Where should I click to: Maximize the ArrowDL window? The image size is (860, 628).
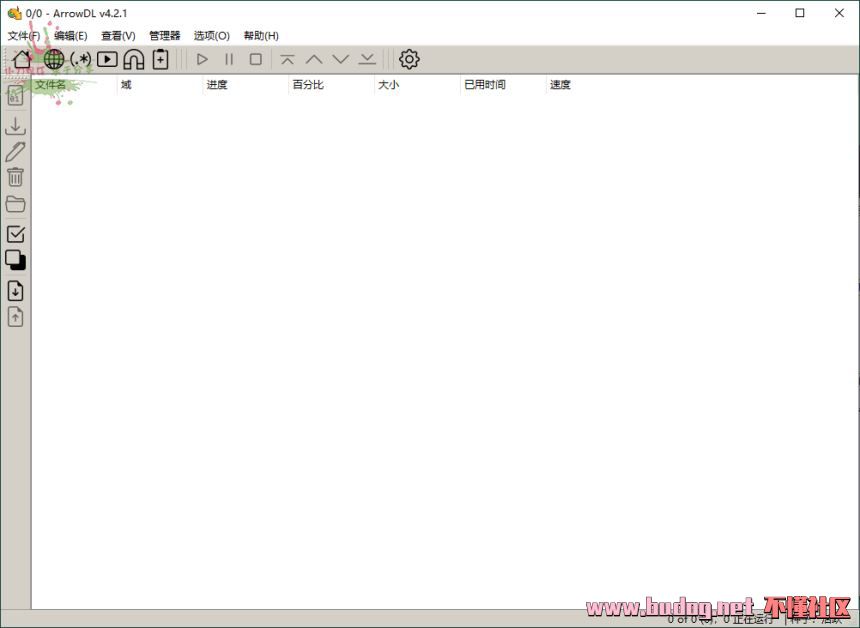pyautogui.click(x=800, y=13)
